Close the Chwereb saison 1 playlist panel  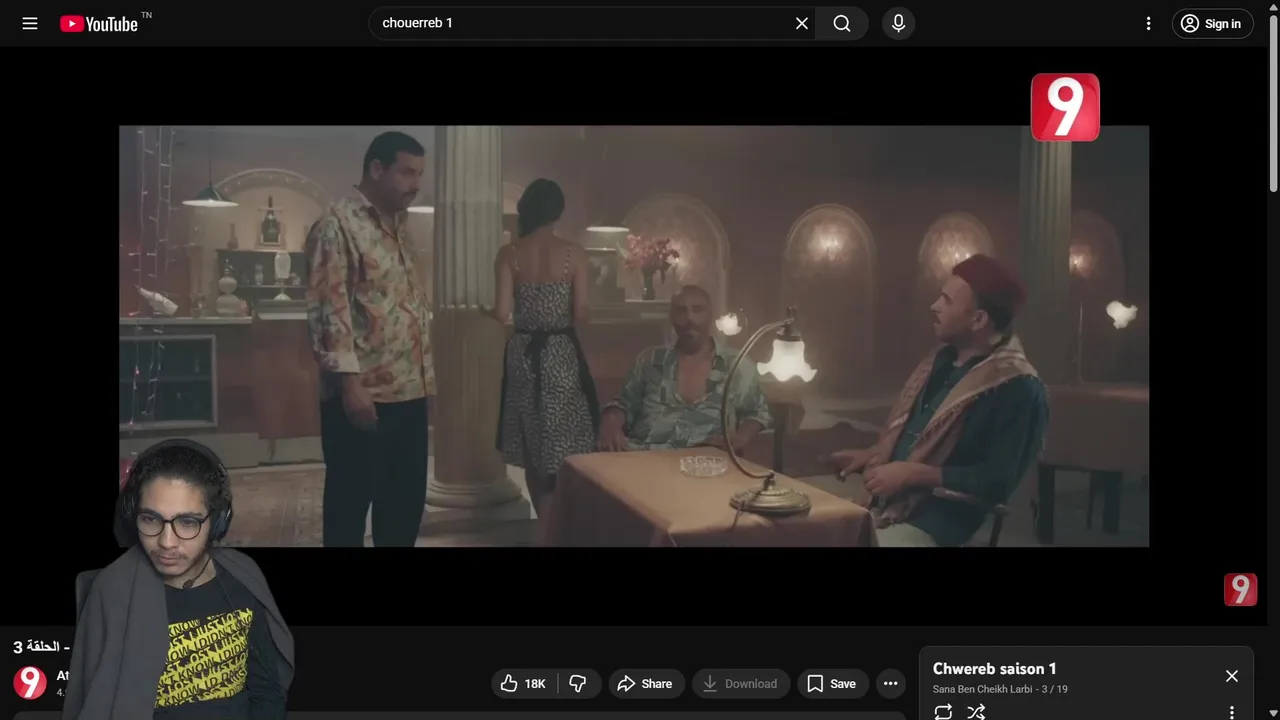1232,676
